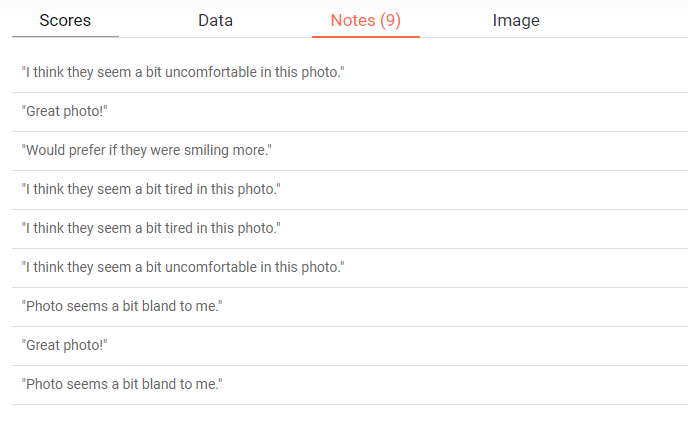
Task: Select the first "Great photo!" note
Action: 64,112
